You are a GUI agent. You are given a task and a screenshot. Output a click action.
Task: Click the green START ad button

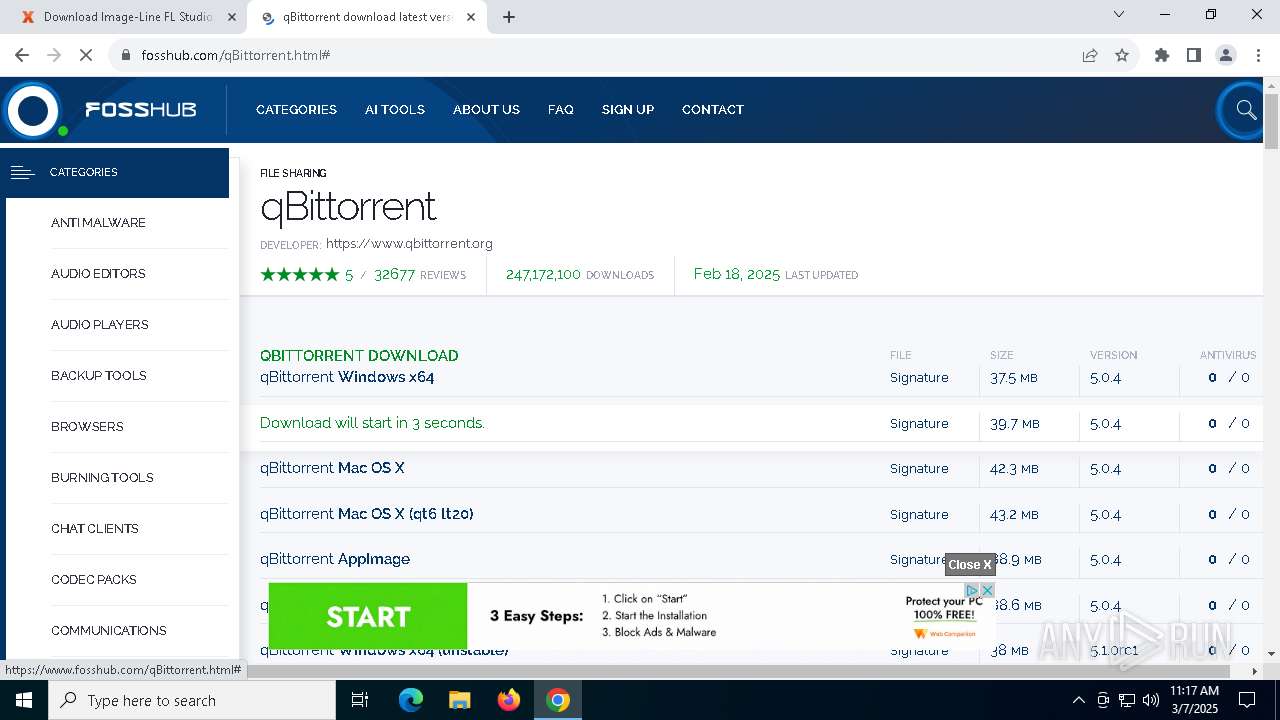[x=368, y=617]
